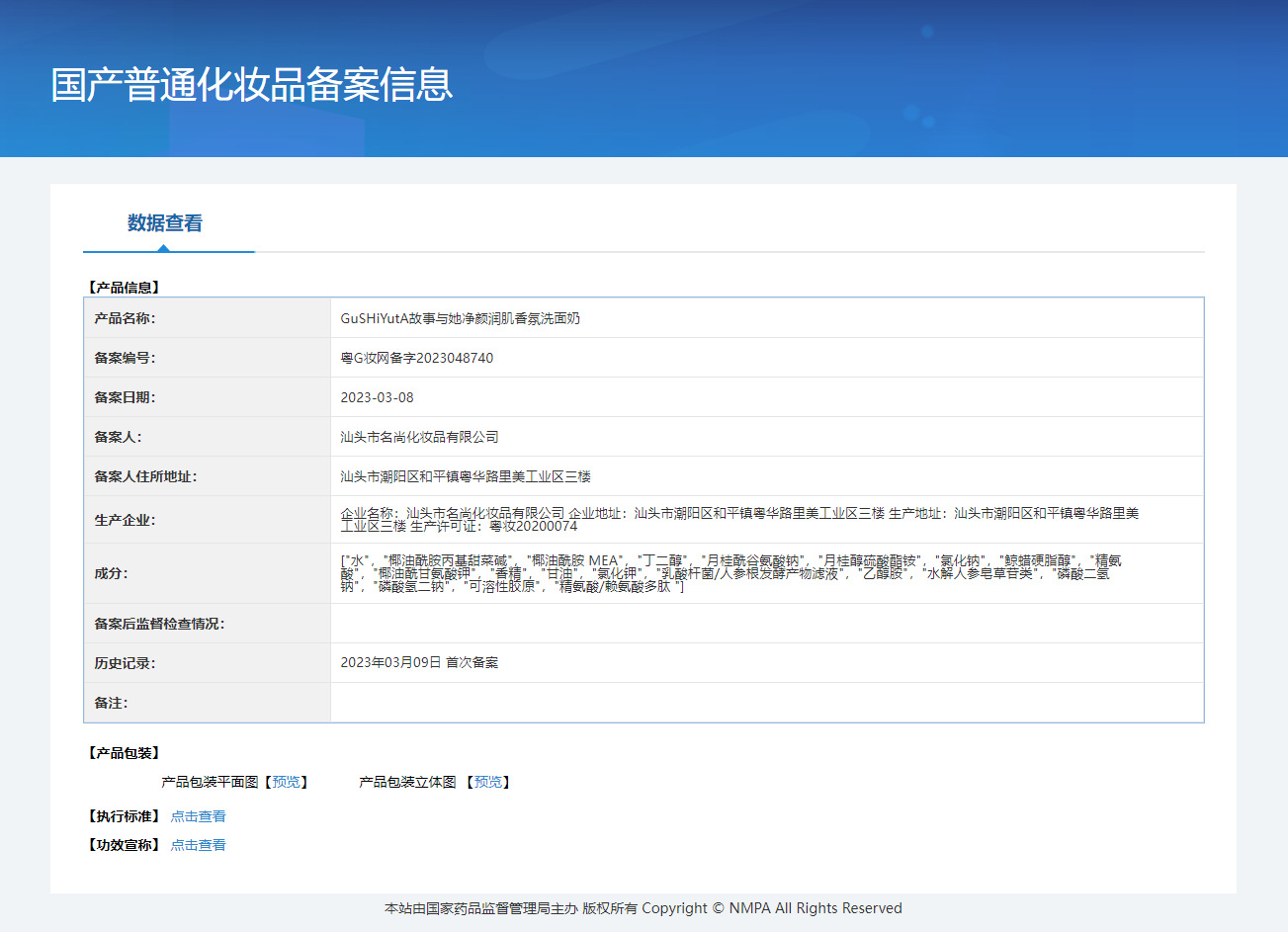
Task: Click the filing date 2023-03-08
Action: tap(377, 397)
